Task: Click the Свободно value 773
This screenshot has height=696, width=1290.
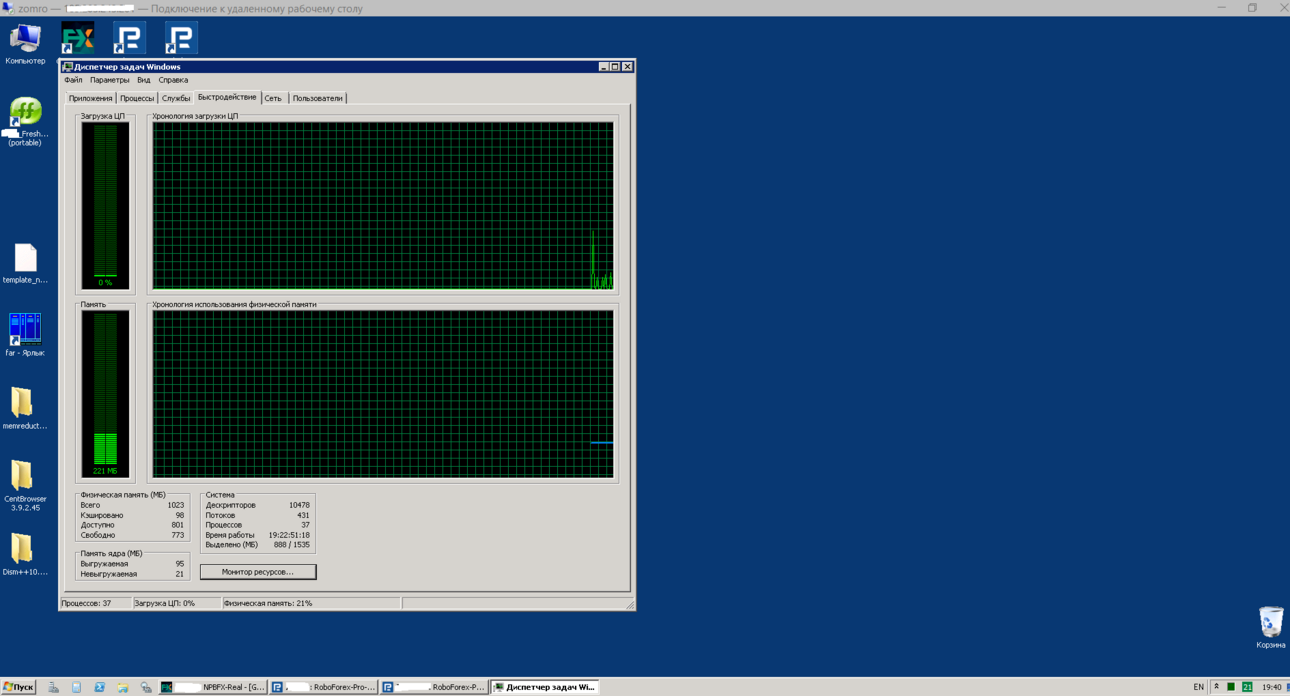Action: 177,535
